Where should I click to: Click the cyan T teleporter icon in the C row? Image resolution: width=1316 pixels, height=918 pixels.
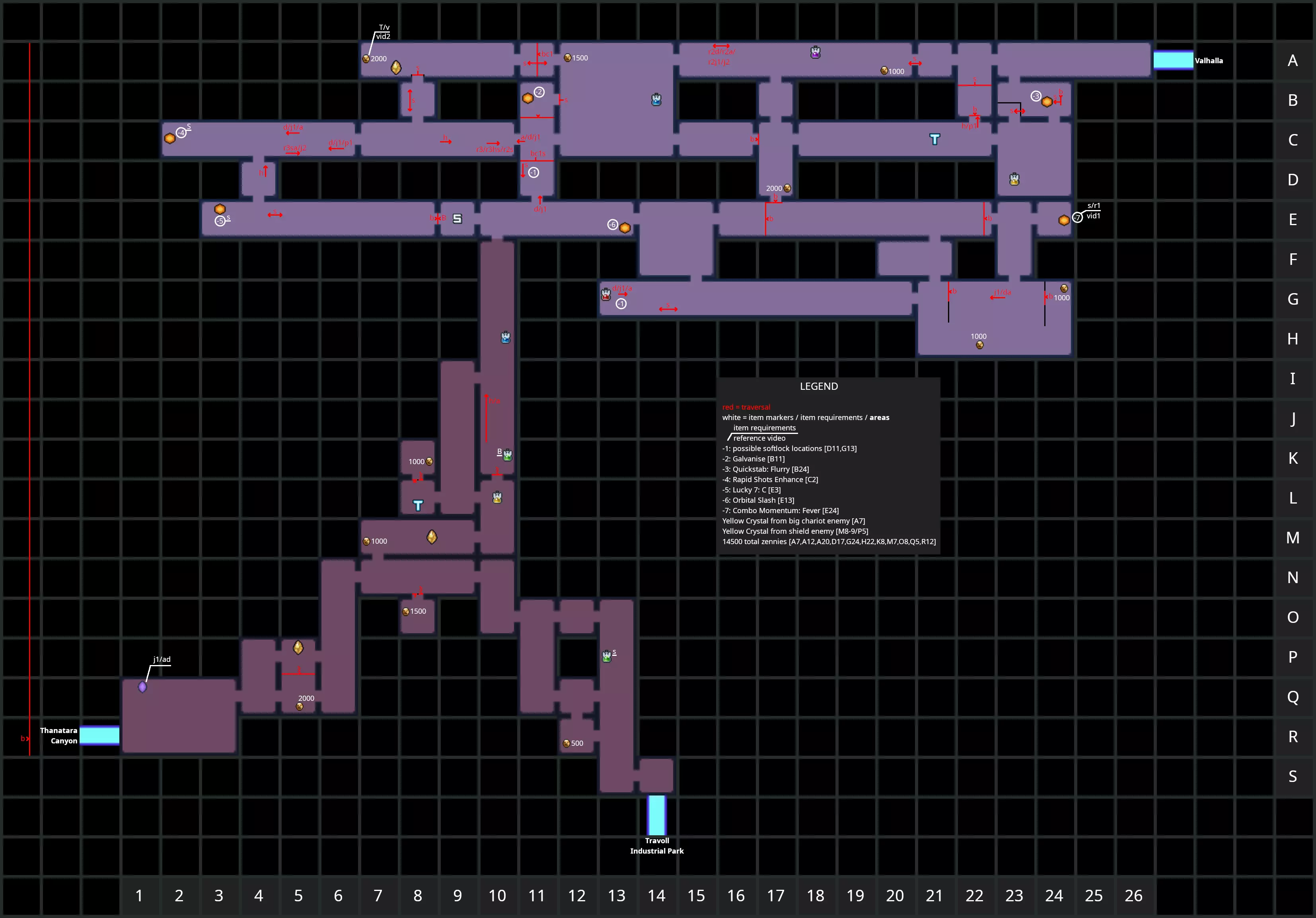point(935,139)
